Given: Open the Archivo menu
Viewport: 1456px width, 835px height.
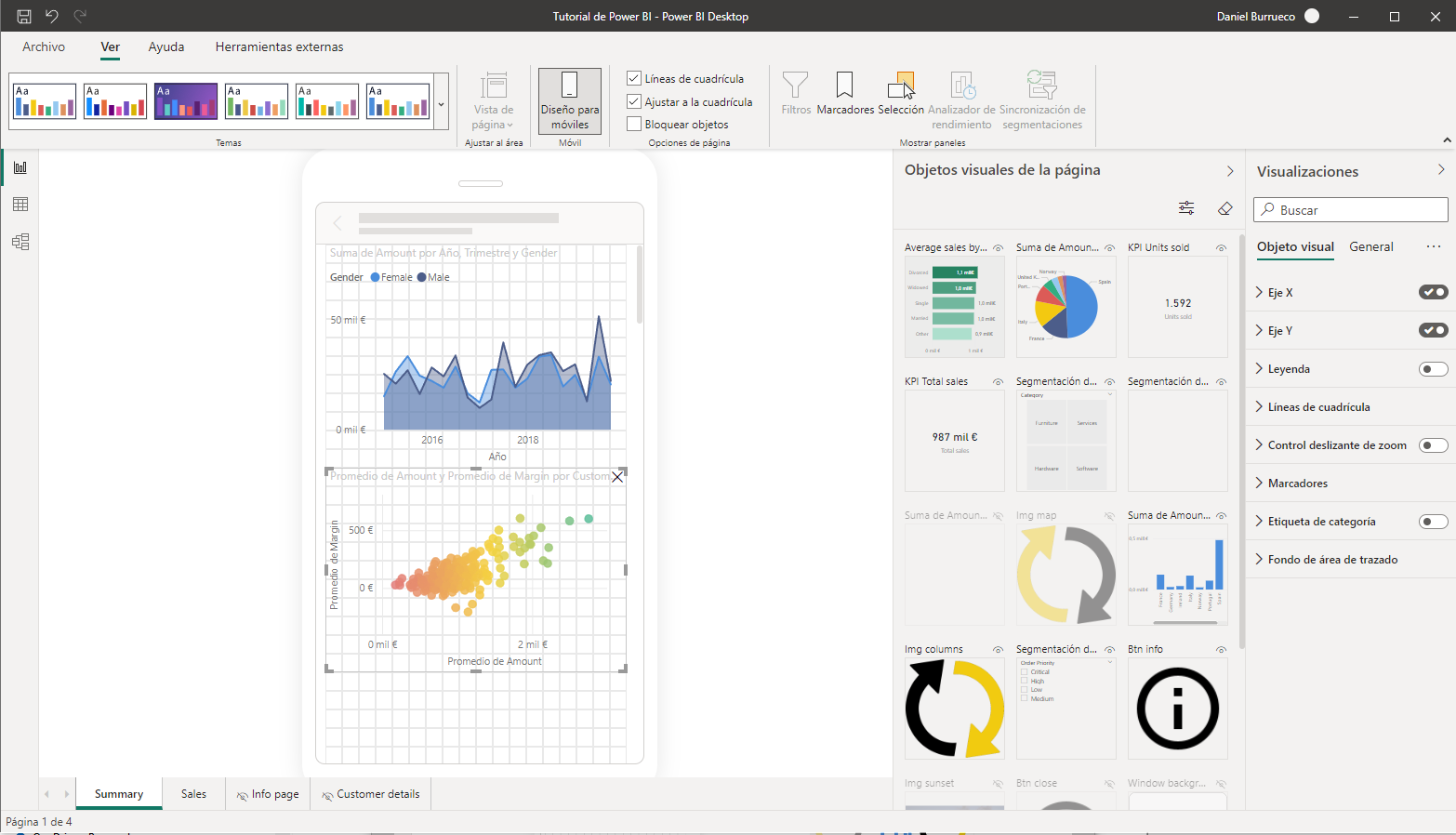Looking at the screenshot, I should coord(44,46).
